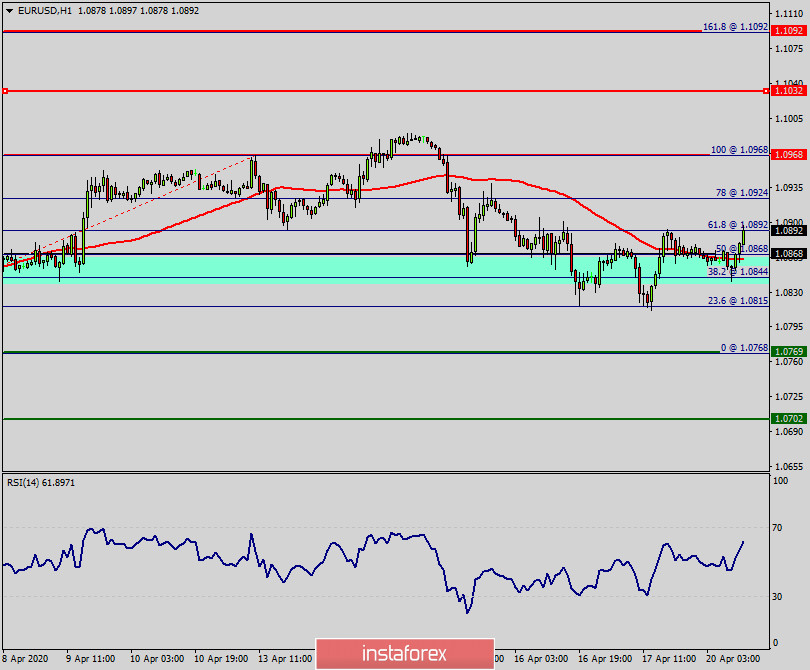
Task: Click the EURUSD,H1 title text
Action: coord(45,9)
